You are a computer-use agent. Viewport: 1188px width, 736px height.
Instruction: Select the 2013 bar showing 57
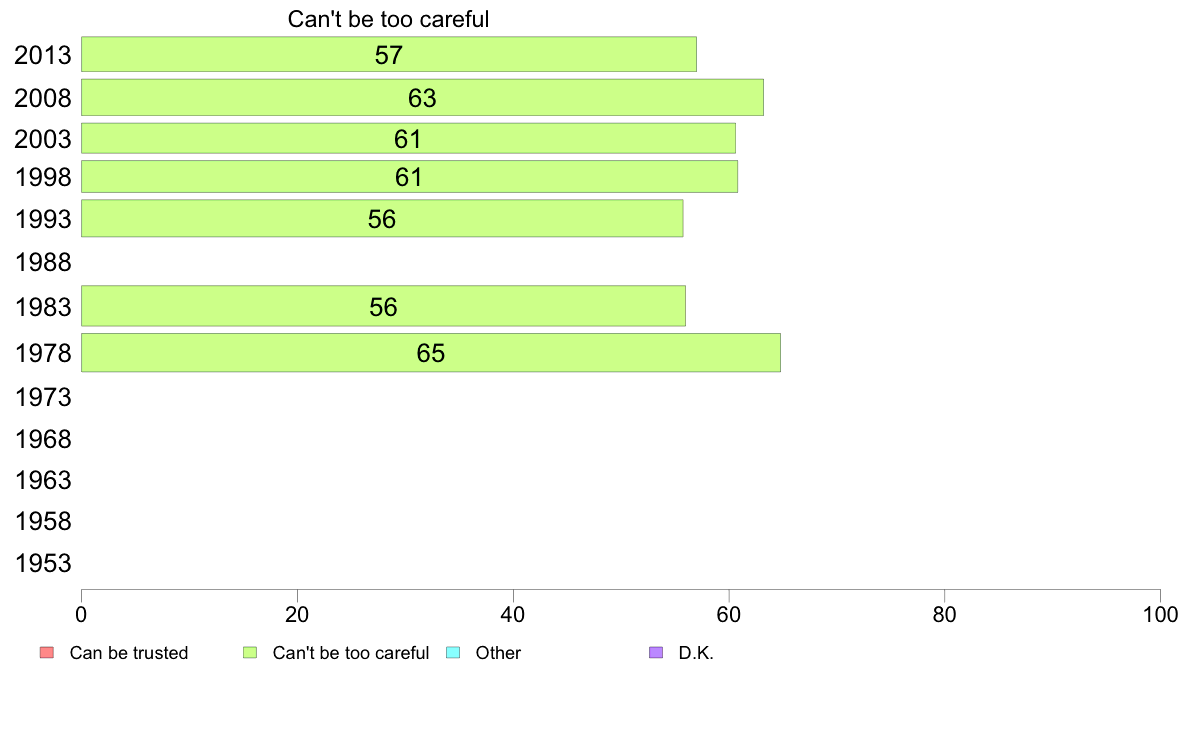388,54
